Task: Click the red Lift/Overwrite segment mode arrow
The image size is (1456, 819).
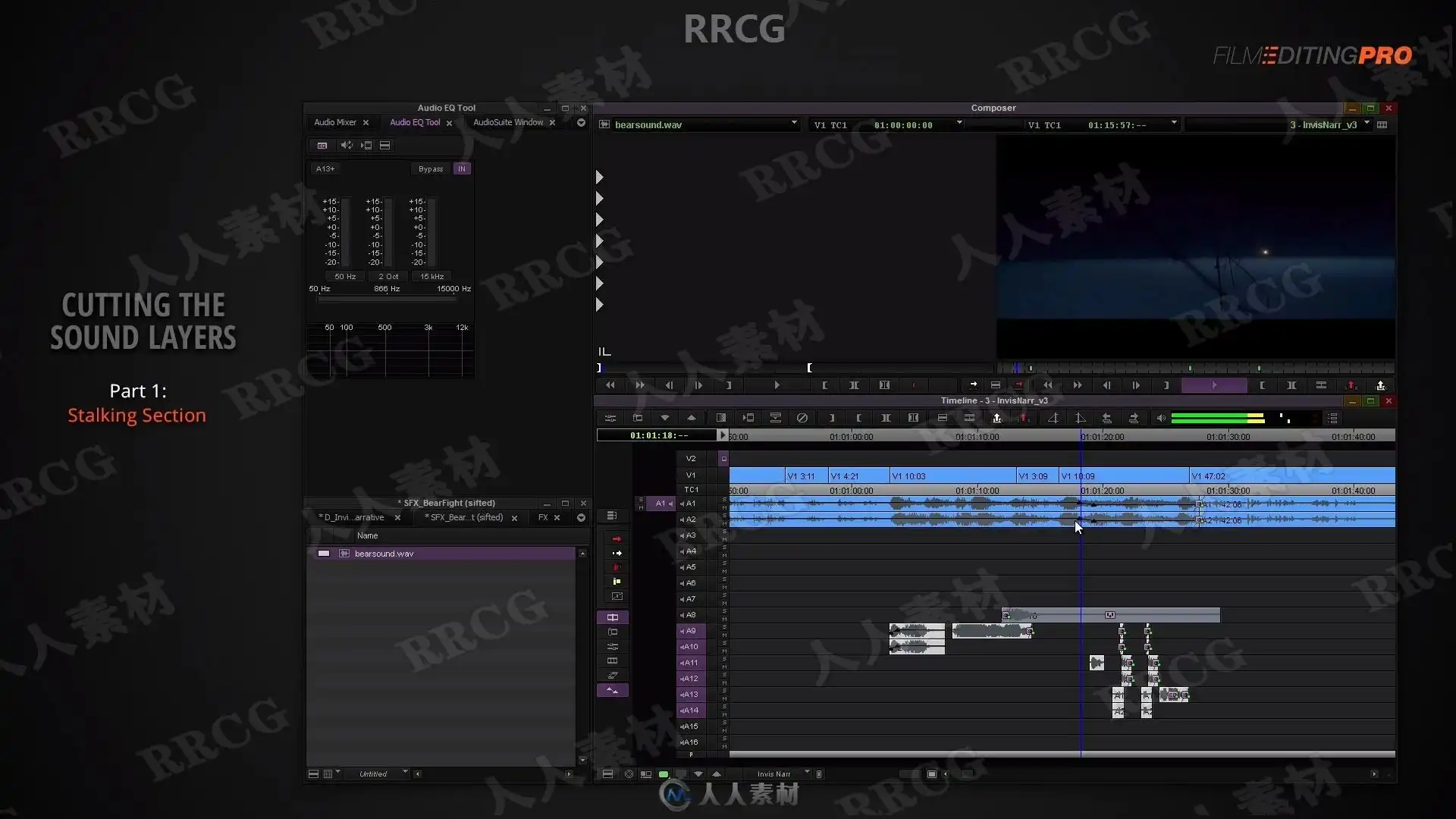Action: (616, 538)
